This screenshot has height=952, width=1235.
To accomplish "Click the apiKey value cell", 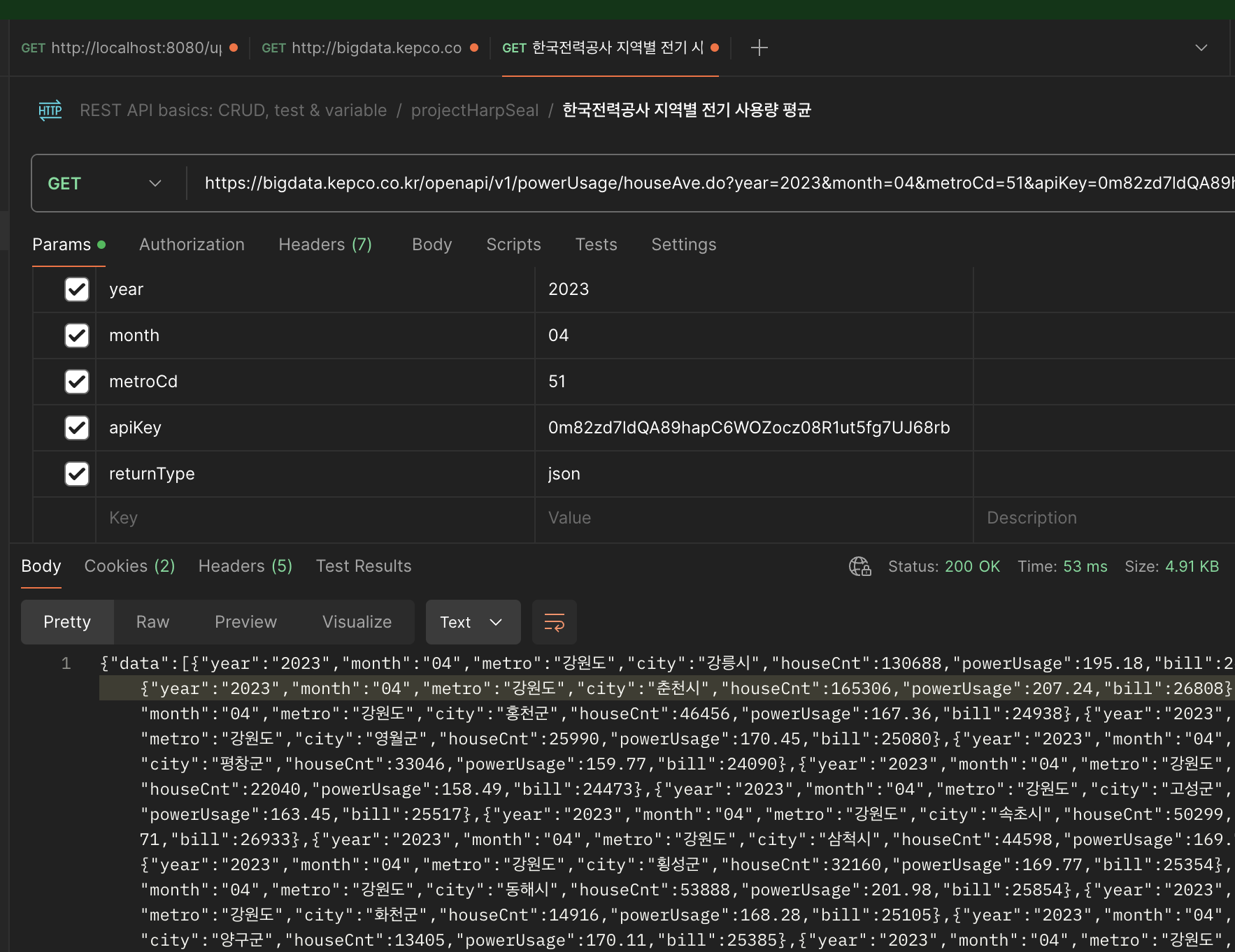I will pos(754,428).
